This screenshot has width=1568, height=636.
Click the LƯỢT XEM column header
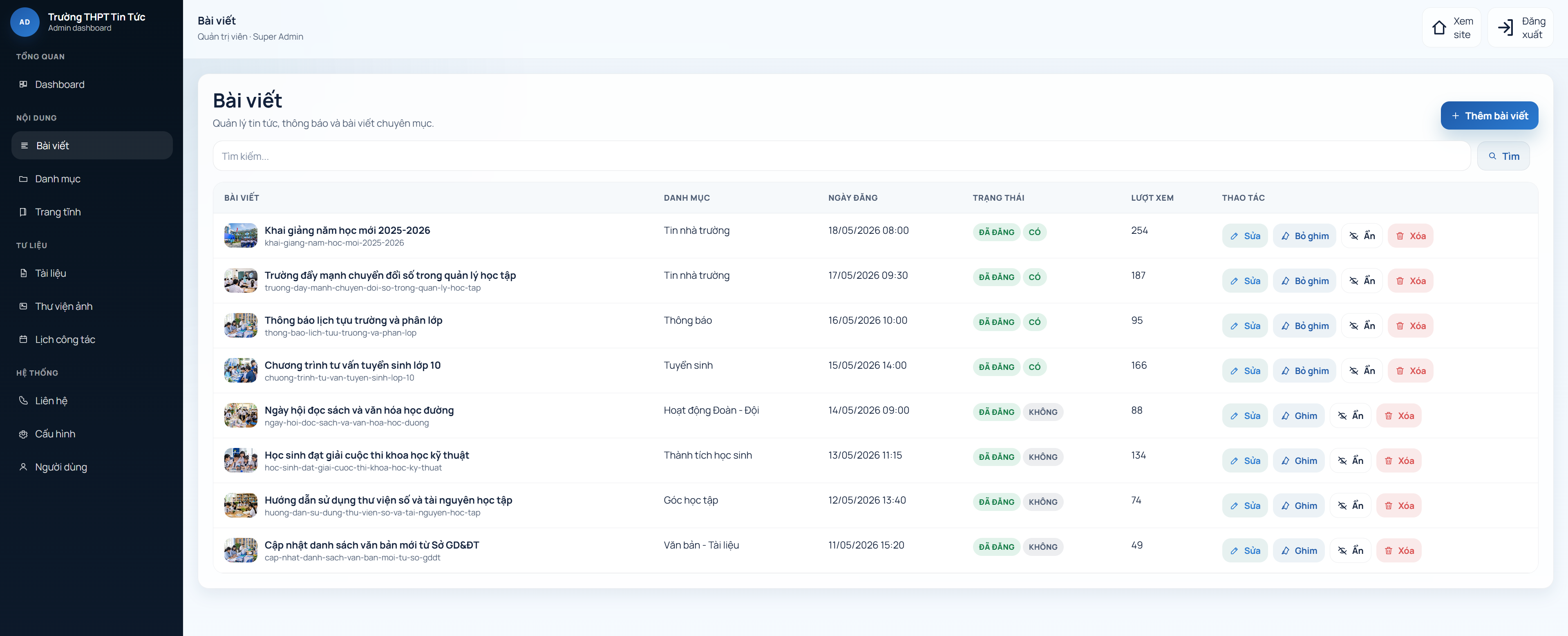click(1152, 198)
